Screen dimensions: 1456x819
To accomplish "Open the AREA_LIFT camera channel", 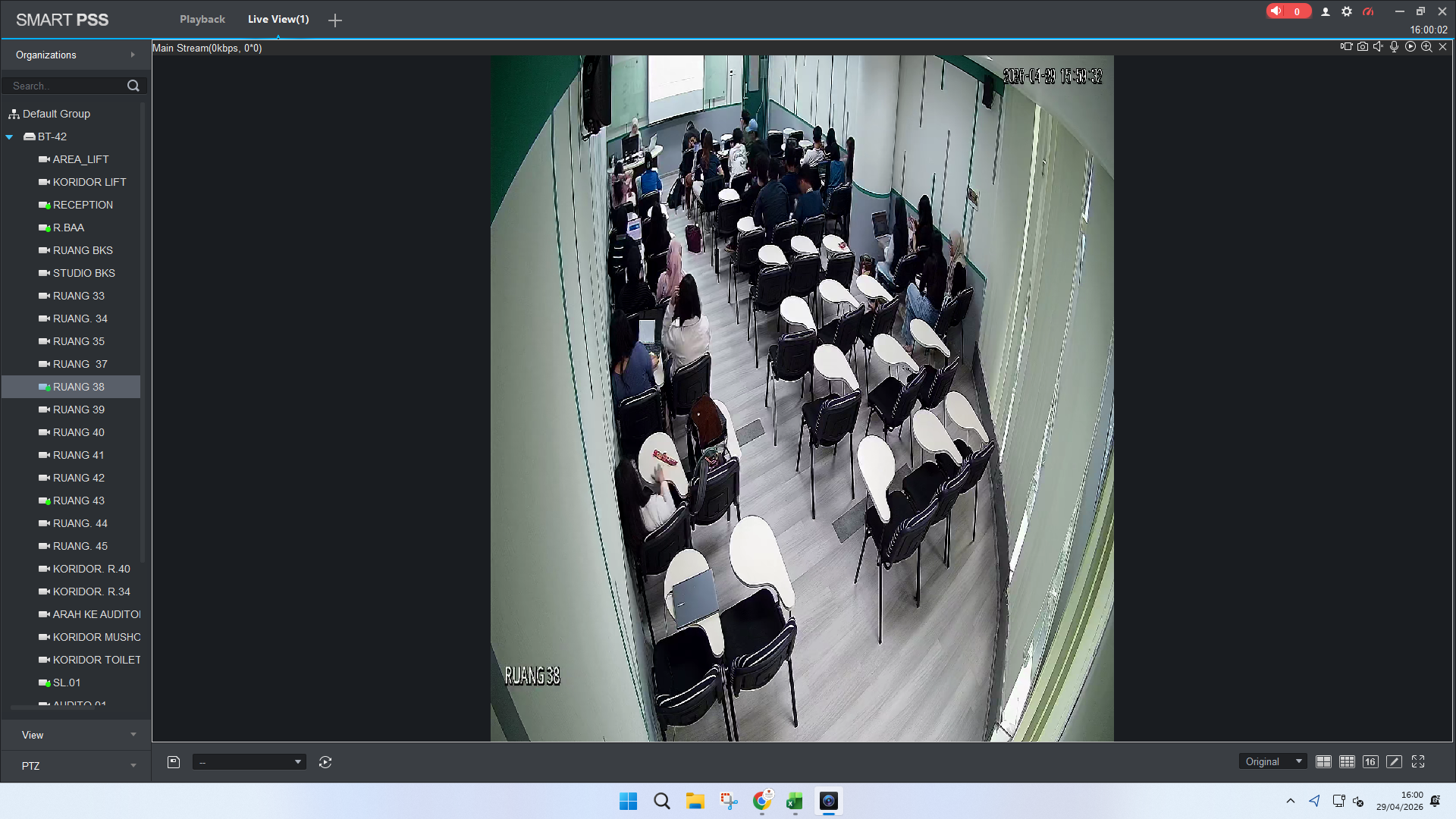I will click(80, 159).
